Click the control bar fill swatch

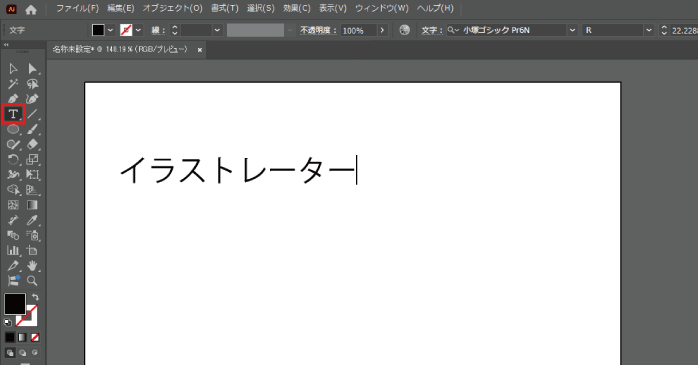[x=98, y=30]
